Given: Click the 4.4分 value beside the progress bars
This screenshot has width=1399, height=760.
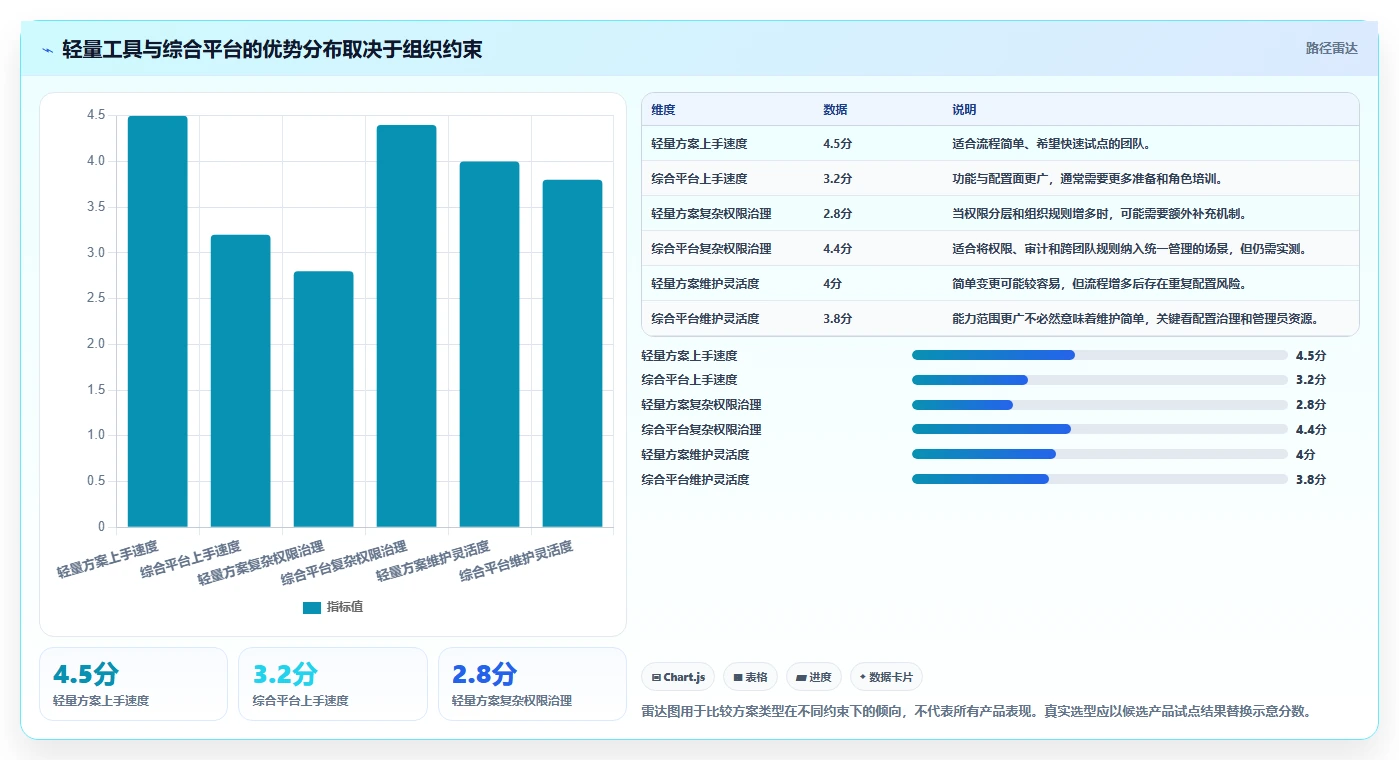Looking at the screenshot, I should tap(1311, 430).
